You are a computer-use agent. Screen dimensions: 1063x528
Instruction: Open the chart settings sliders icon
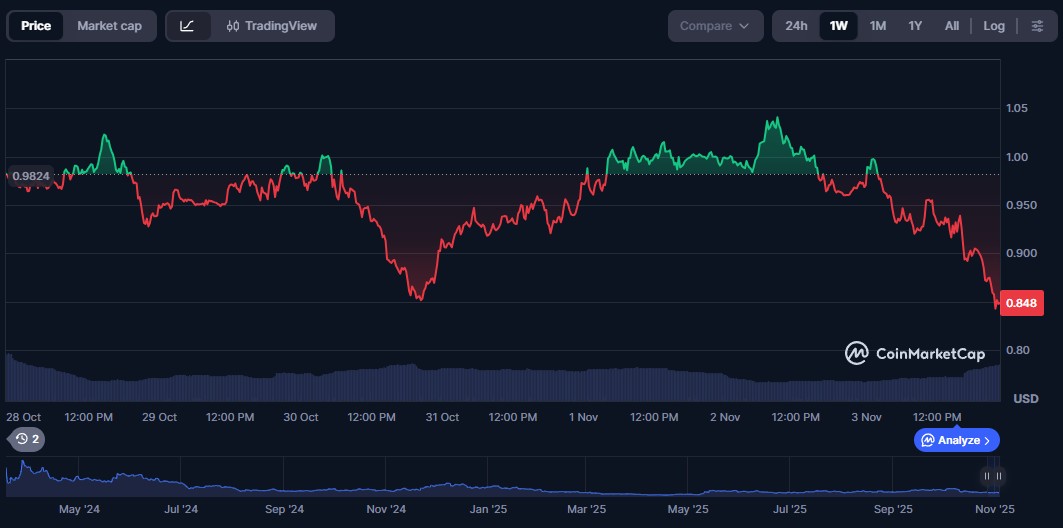(1037, 26)
